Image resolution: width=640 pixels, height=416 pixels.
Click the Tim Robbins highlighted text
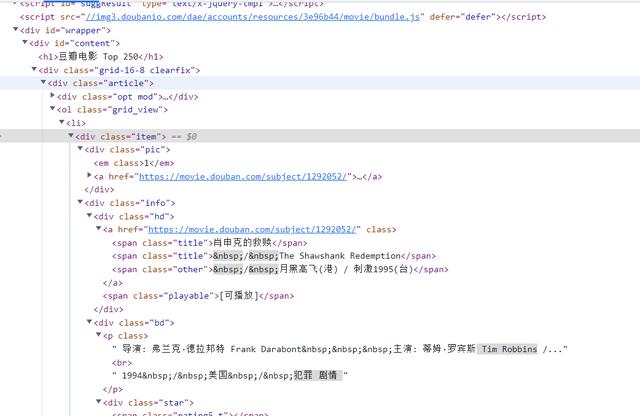509,349
